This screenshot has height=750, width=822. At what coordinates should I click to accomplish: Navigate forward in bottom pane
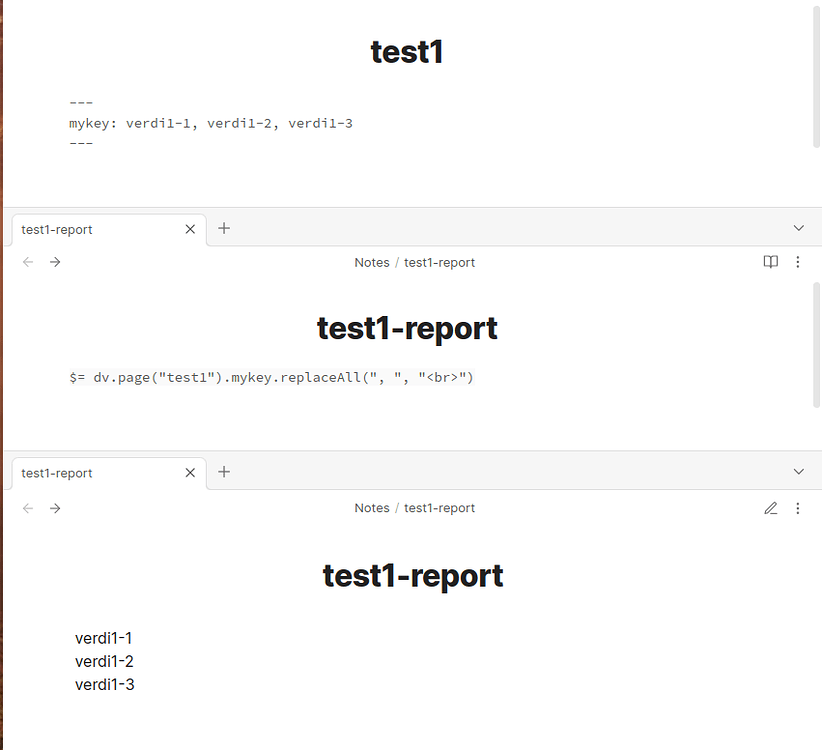[x=55, y=508]
